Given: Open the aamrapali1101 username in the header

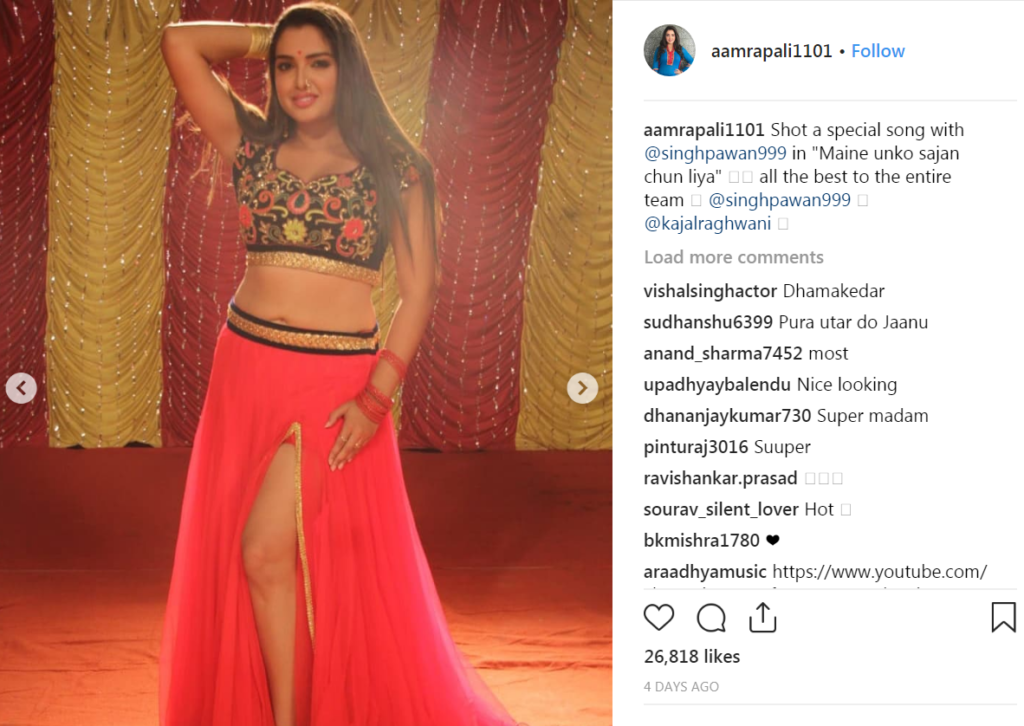Looking at the screenshot, I should (771, 51).
